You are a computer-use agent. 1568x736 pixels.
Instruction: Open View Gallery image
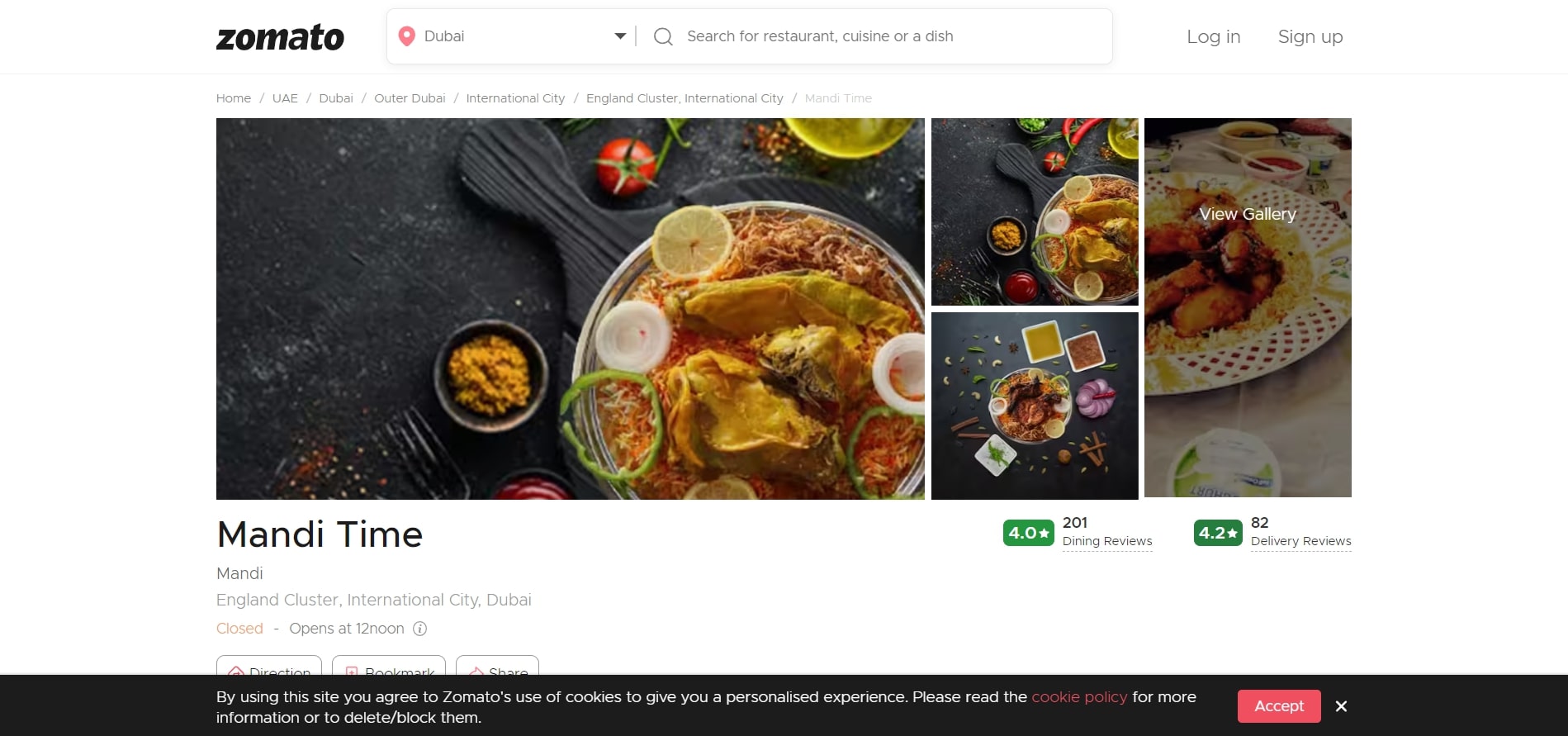coord(1248,308)
